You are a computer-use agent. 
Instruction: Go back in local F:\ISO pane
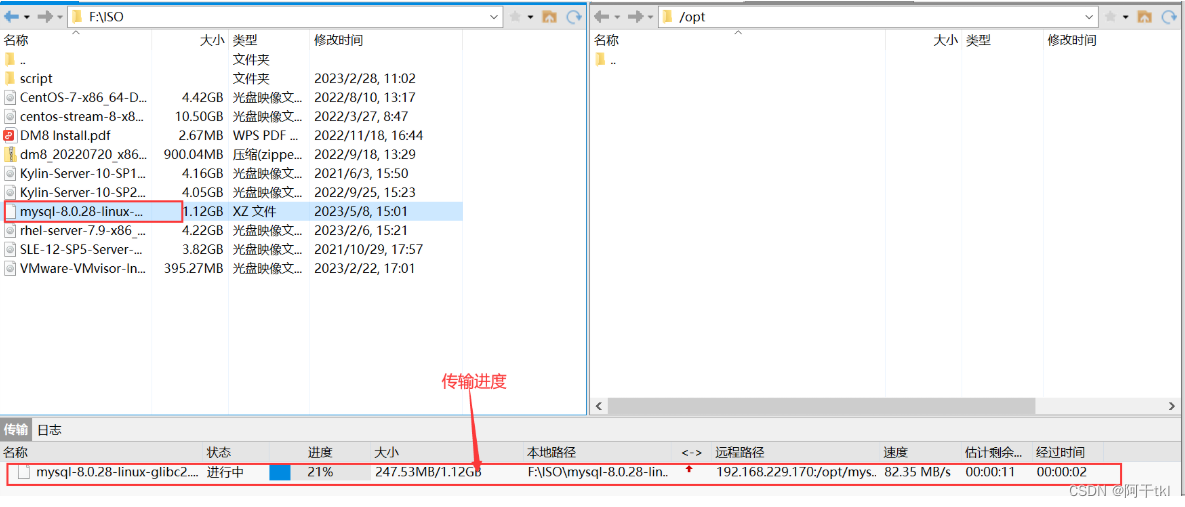11,17
